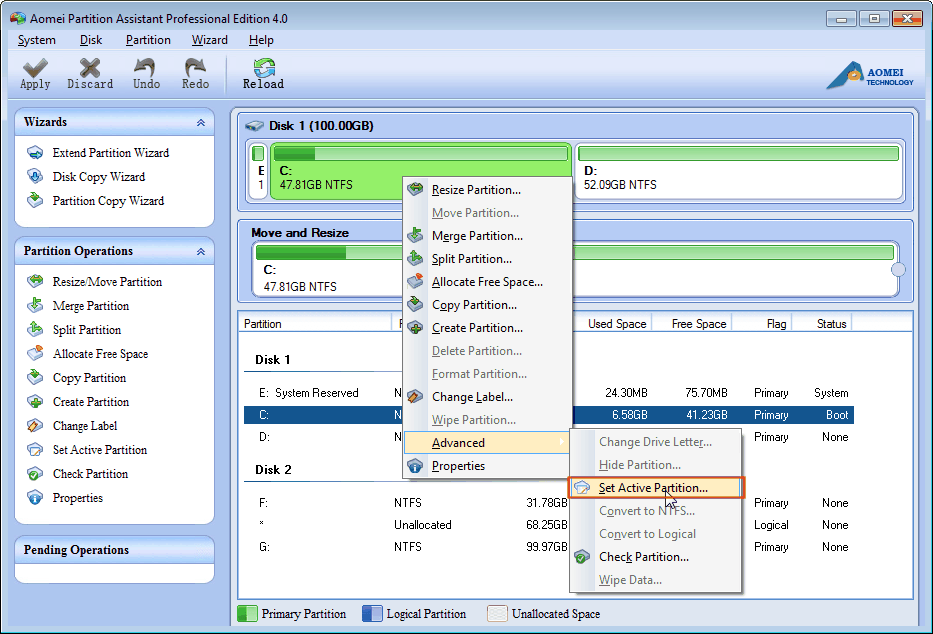This screenshot has height=634, width=933.
Task: Click the Logical Partition blue legend swatch
Action: 372,613
